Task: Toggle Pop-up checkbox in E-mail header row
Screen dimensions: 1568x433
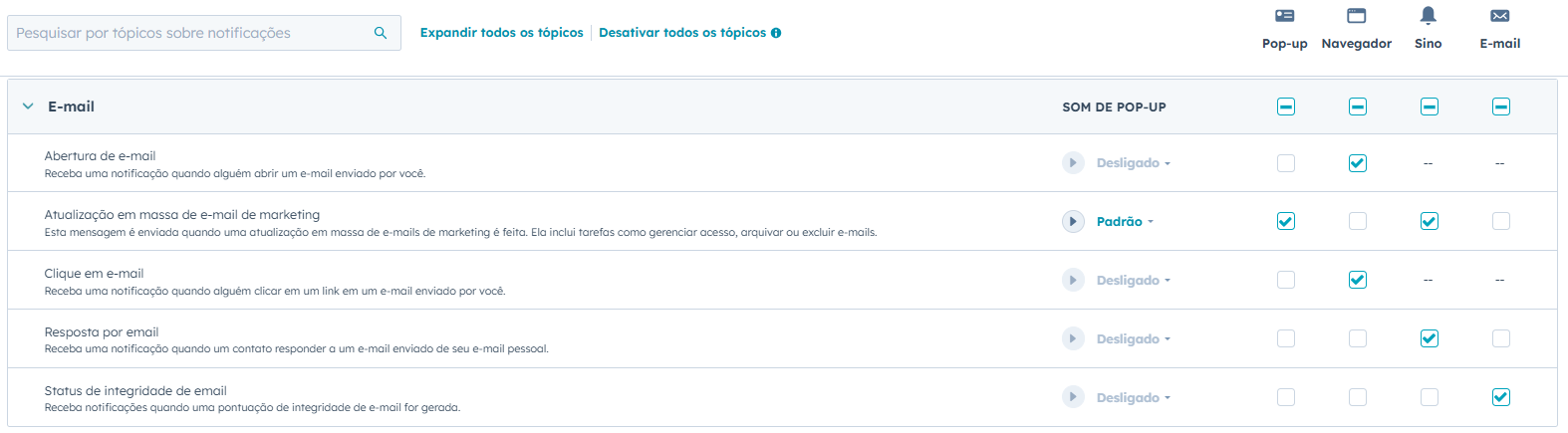Action: click(x=1286, y=107)
